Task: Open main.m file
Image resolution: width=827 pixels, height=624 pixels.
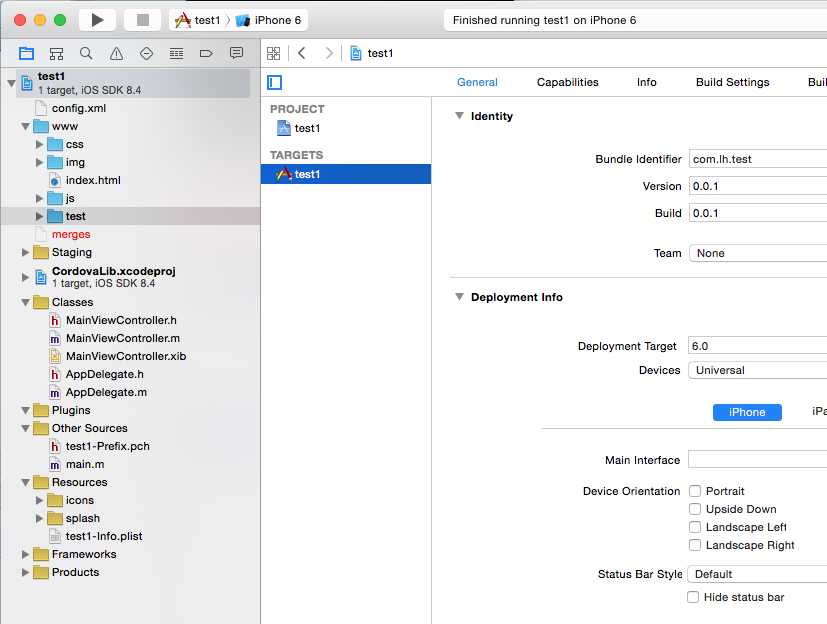Action: click(84, 464)
